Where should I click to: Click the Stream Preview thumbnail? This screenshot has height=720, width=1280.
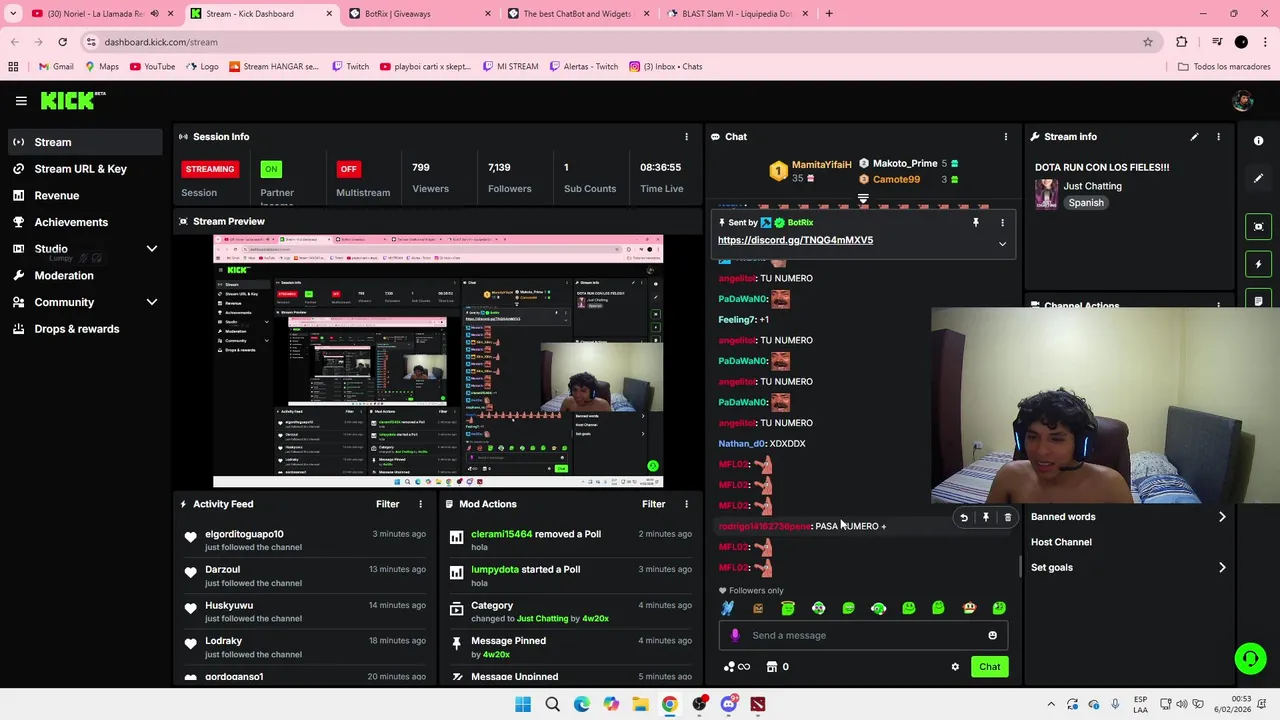(438, 362)
